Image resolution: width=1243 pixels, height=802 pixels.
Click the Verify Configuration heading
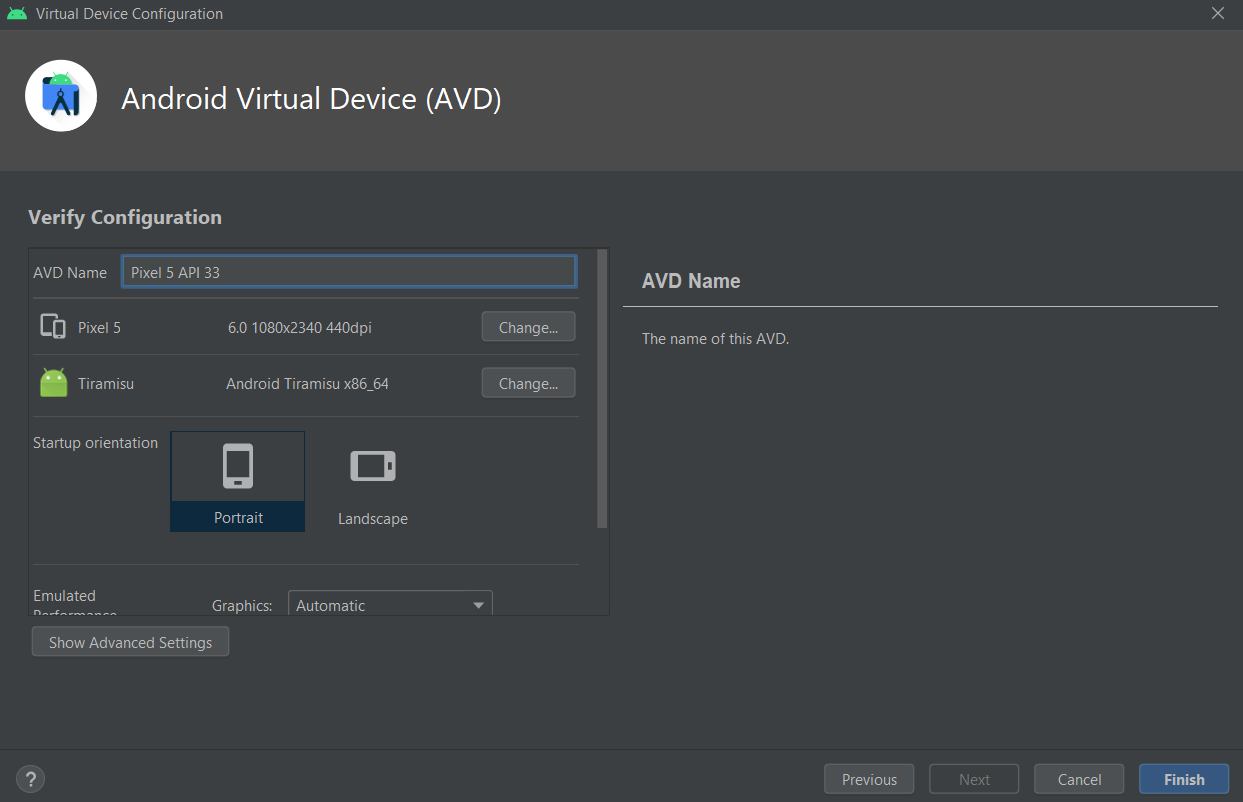tap(124, 217)
